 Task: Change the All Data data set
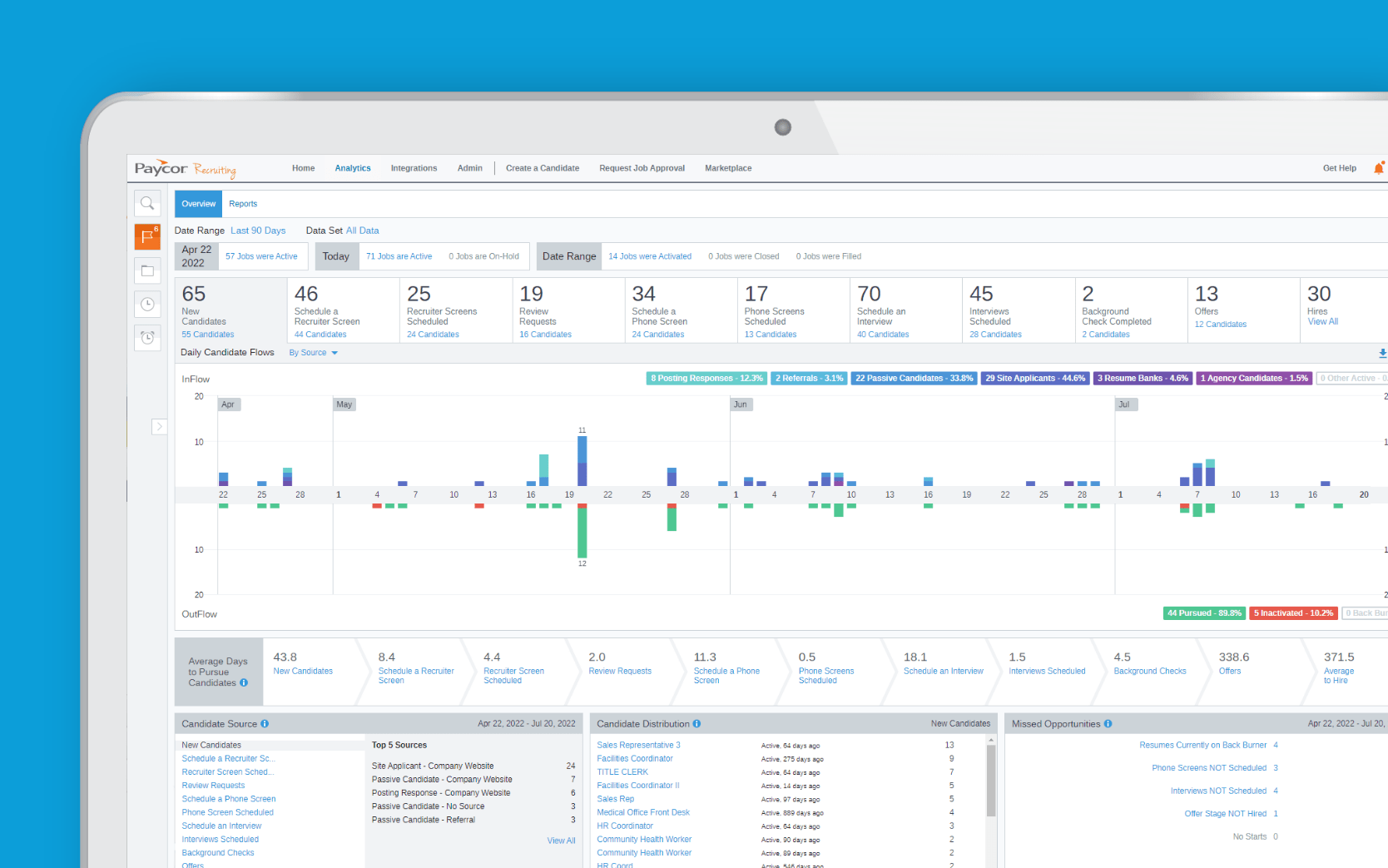click(x=362, y=231)
